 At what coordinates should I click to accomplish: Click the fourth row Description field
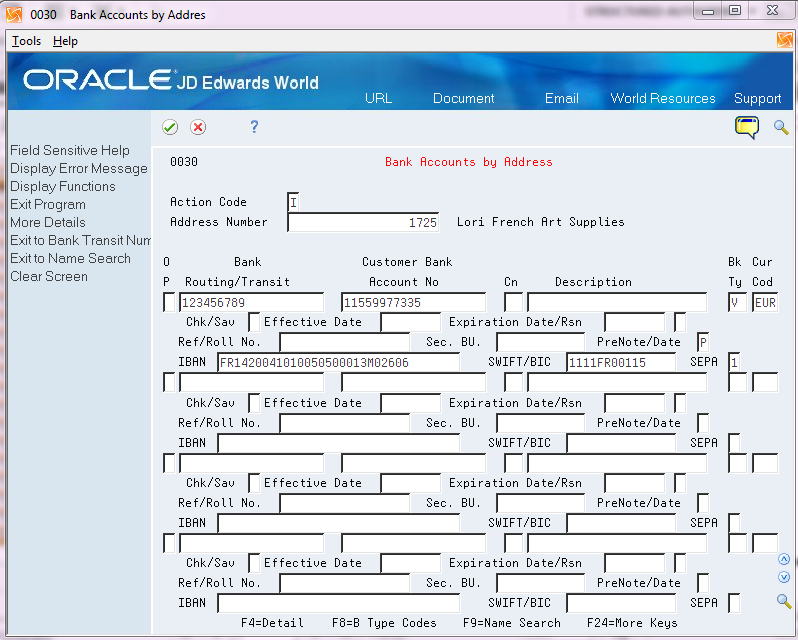click(x=617, y=543)
